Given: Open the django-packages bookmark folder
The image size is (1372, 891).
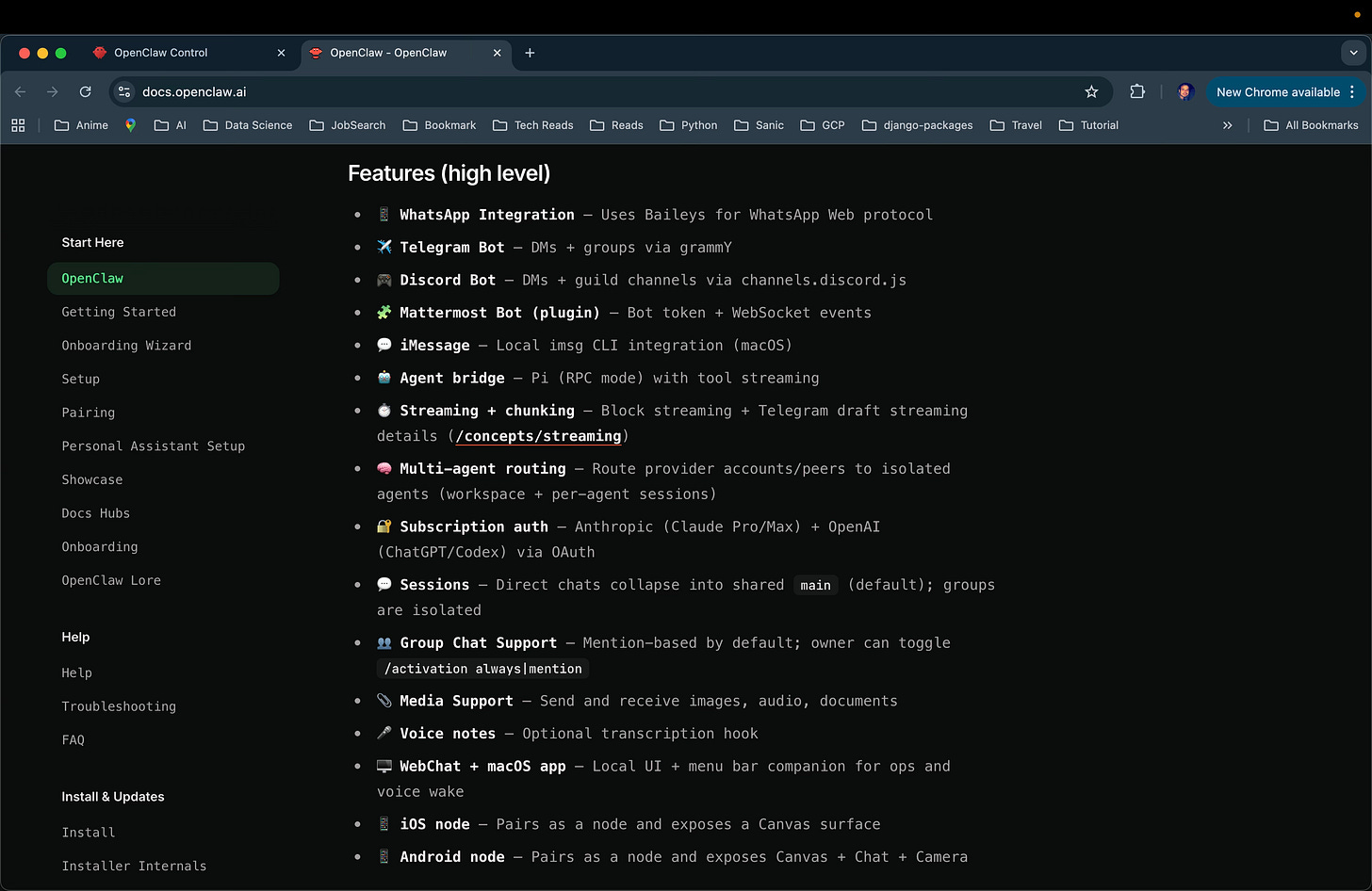Looking at the screenshot, I should (918, 124).
